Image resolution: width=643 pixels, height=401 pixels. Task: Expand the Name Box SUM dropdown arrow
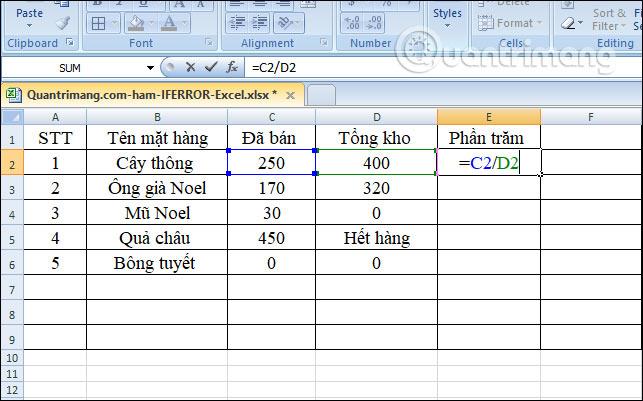pyautogui.click(x=150, y=68)
